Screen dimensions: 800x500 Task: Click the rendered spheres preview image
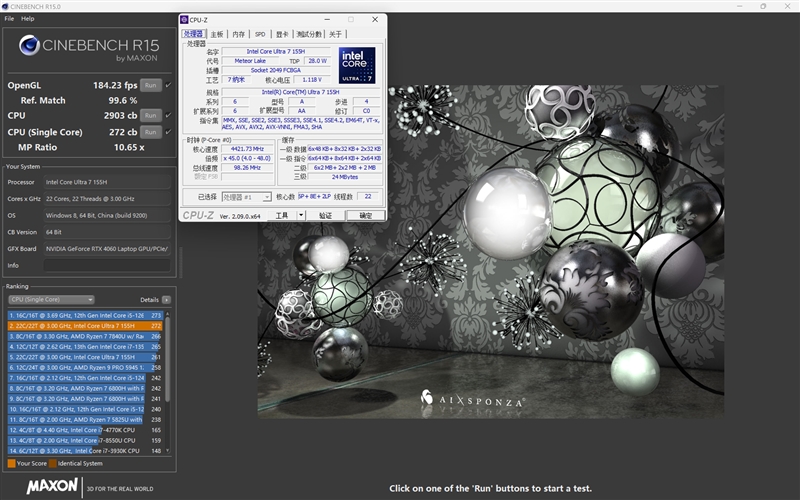pos(491,252)
